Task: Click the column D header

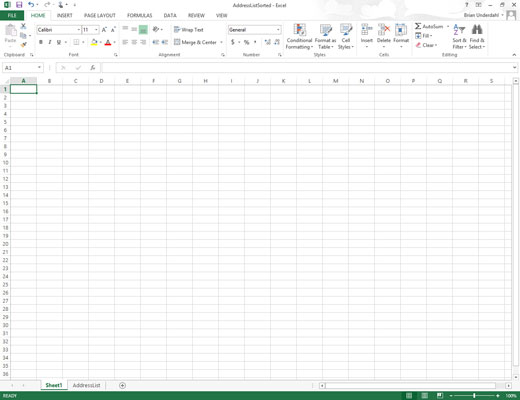Action: [x=101, y=81]
